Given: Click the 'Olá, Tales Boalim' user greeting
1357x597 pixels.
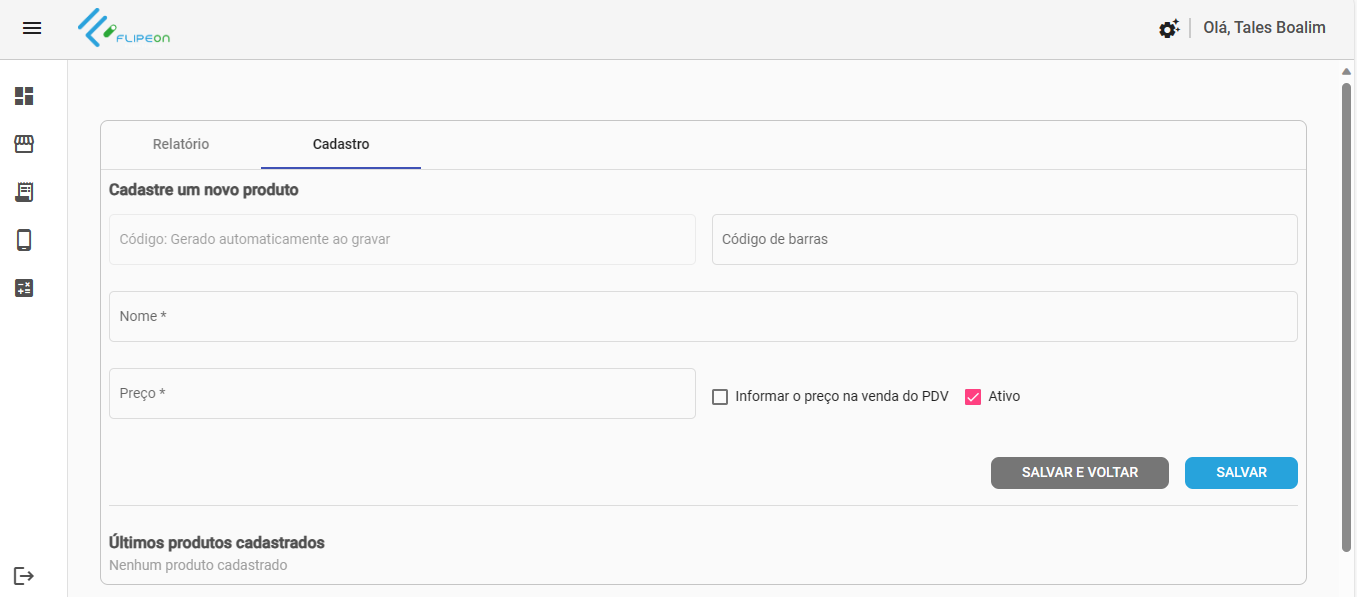Looking at the screenshot, I should [x=1264, y=28].
